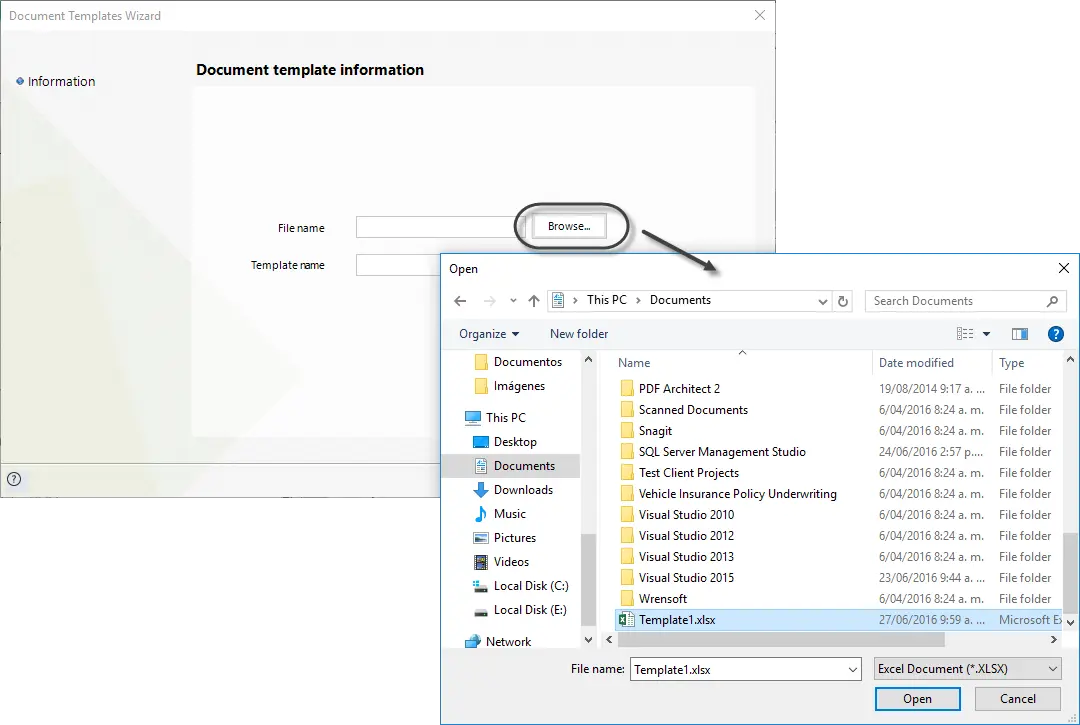The image size is (1080, 725).
Task: Select Imágenes in the navigation pane
Action: click(510, 386)
